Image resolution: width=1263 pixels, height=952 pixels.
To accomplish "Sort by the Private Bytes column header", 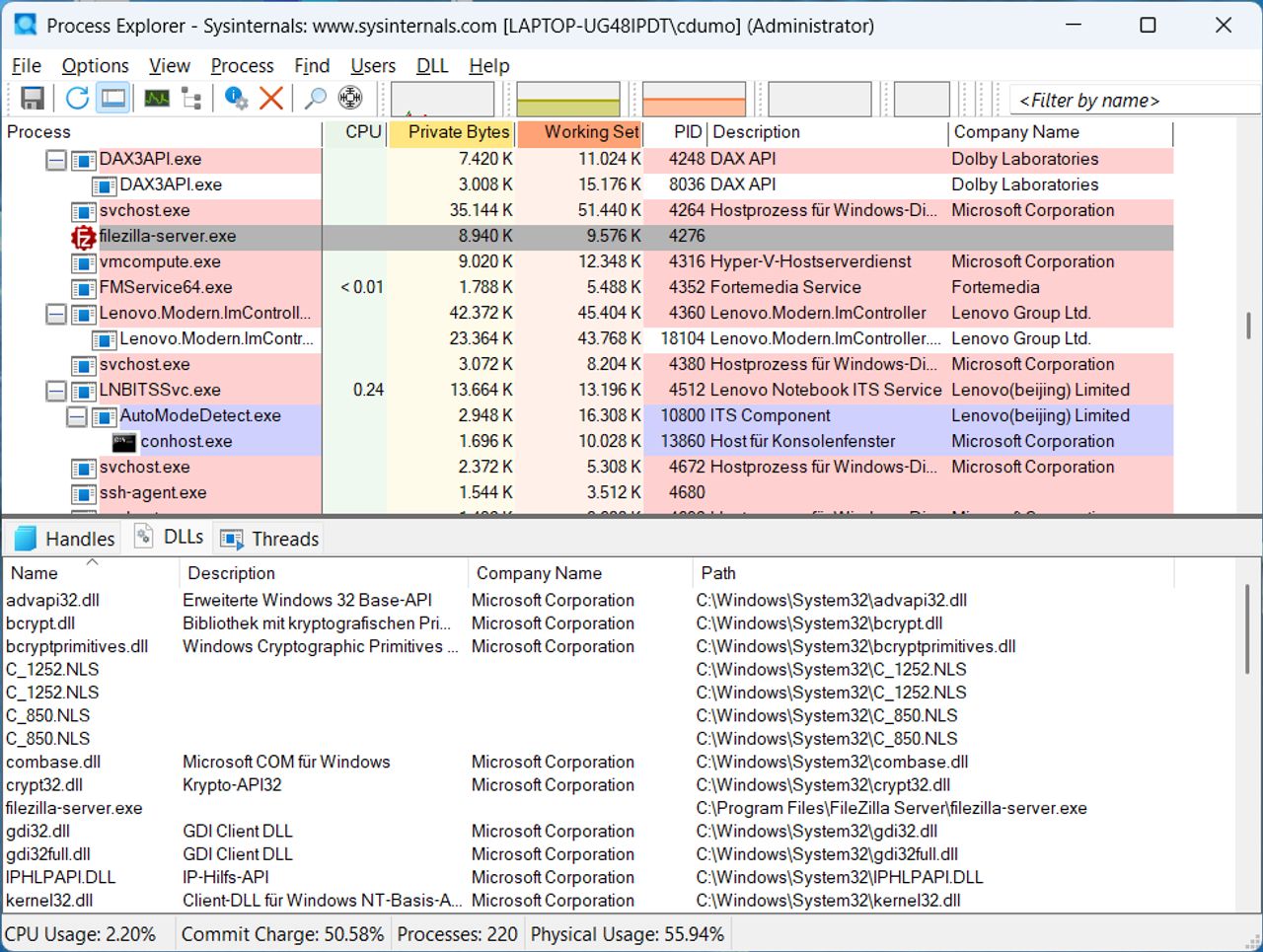I will pyautogui.click(x=451, y=133).
